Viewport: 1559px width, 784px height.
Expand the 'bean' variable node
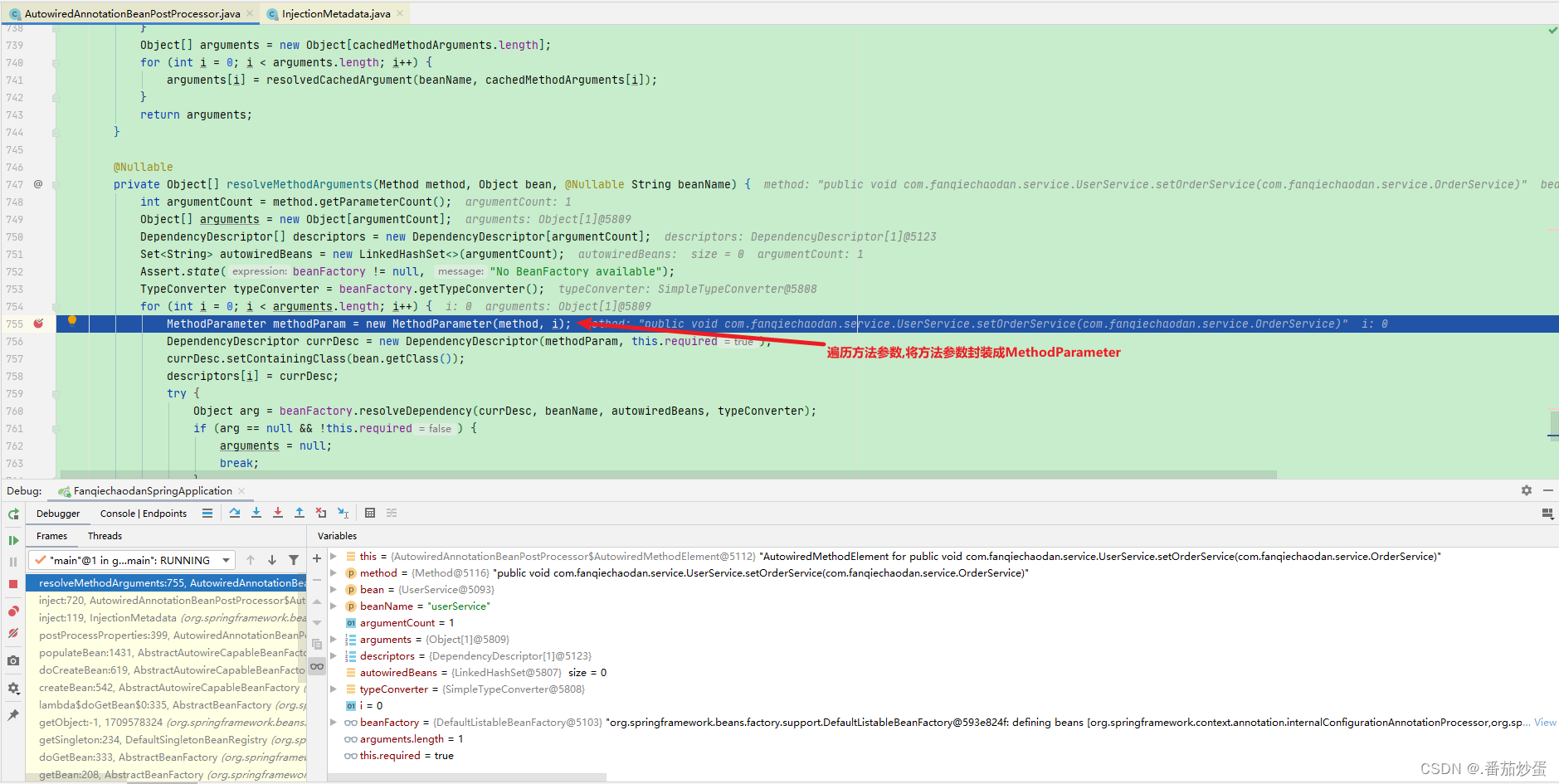tap(334, 590)
